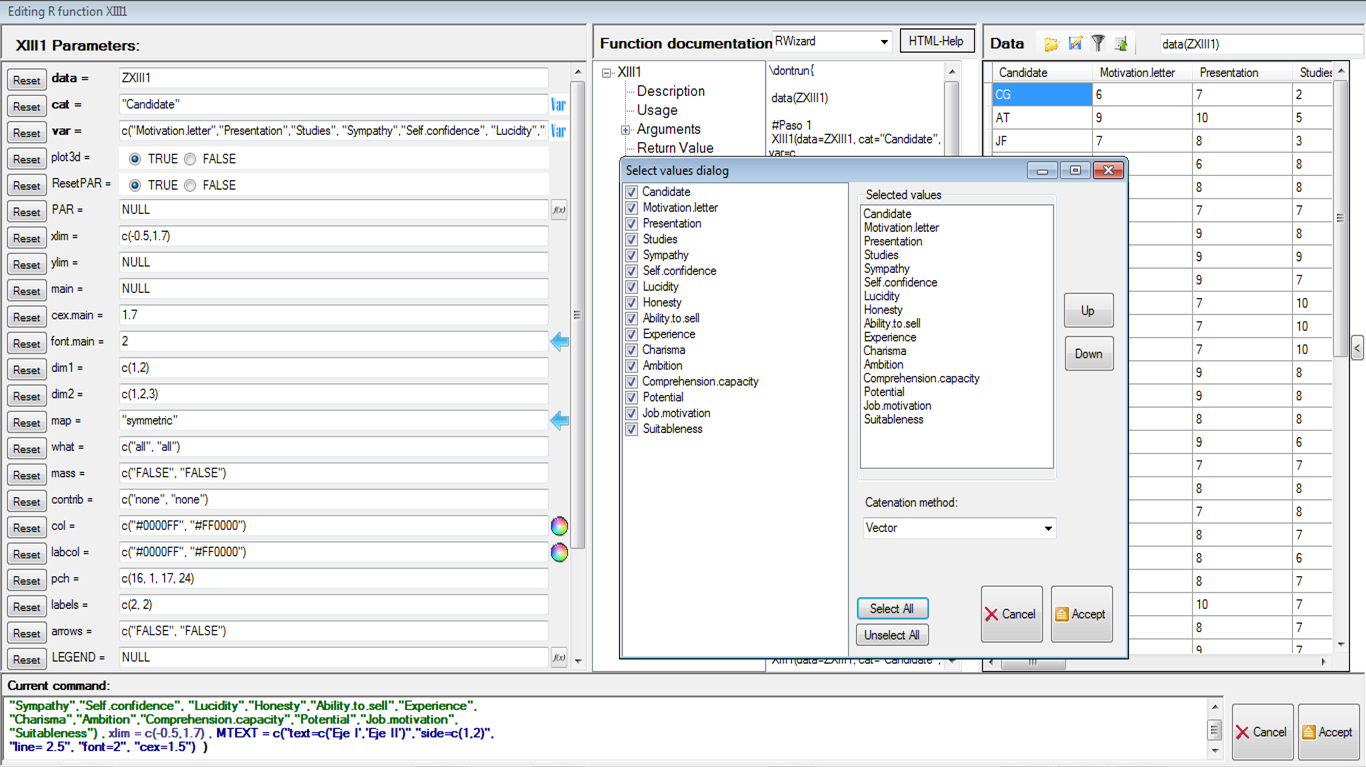This screenshot has height=767, width=1366.
Task: Move selected value Down
Action: pos(1088,354)
